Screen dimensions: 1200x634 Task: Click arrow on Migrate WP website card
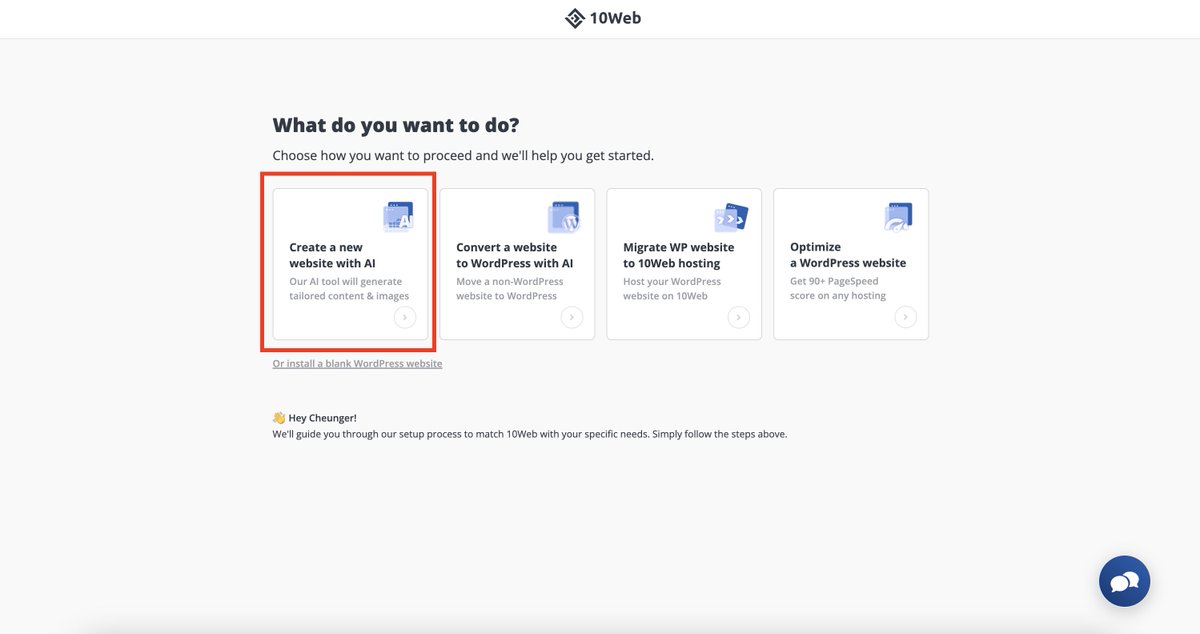(738, 317)
